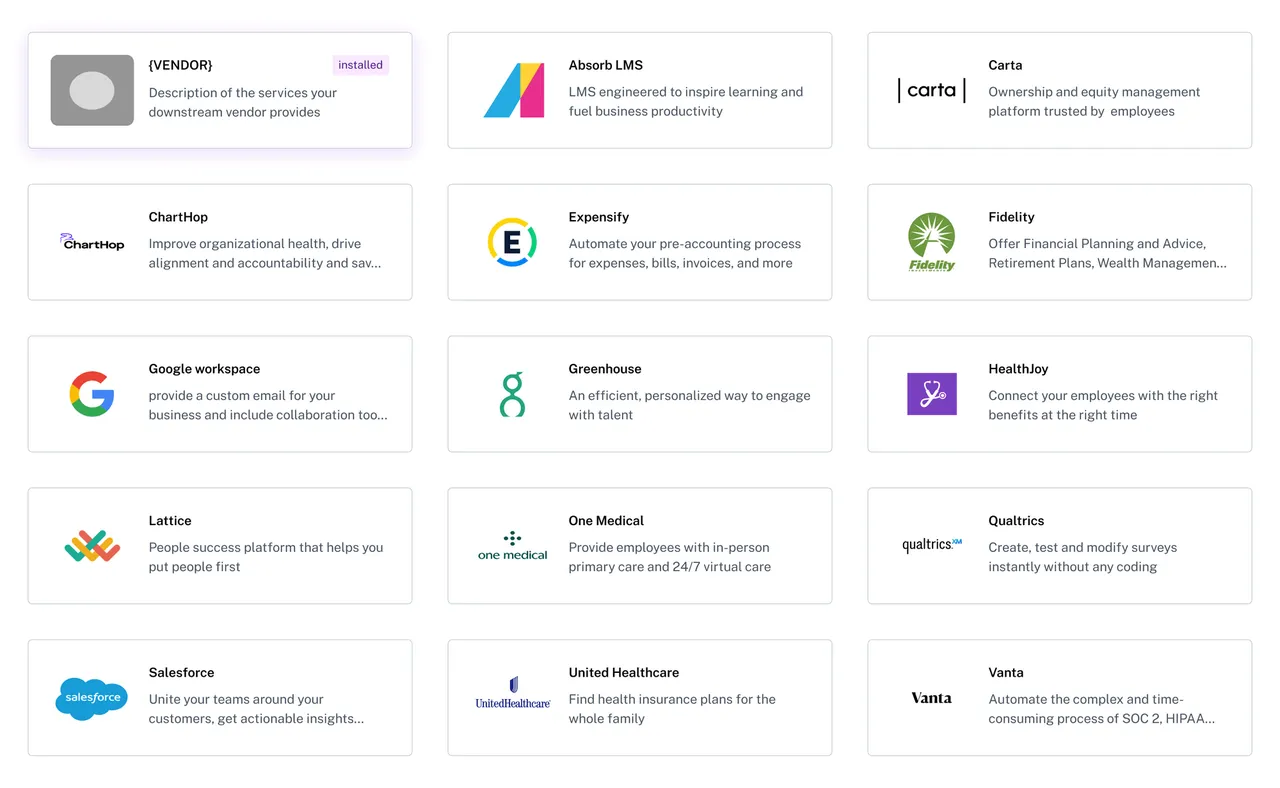Open the ChartHop title

click(178, 217)
